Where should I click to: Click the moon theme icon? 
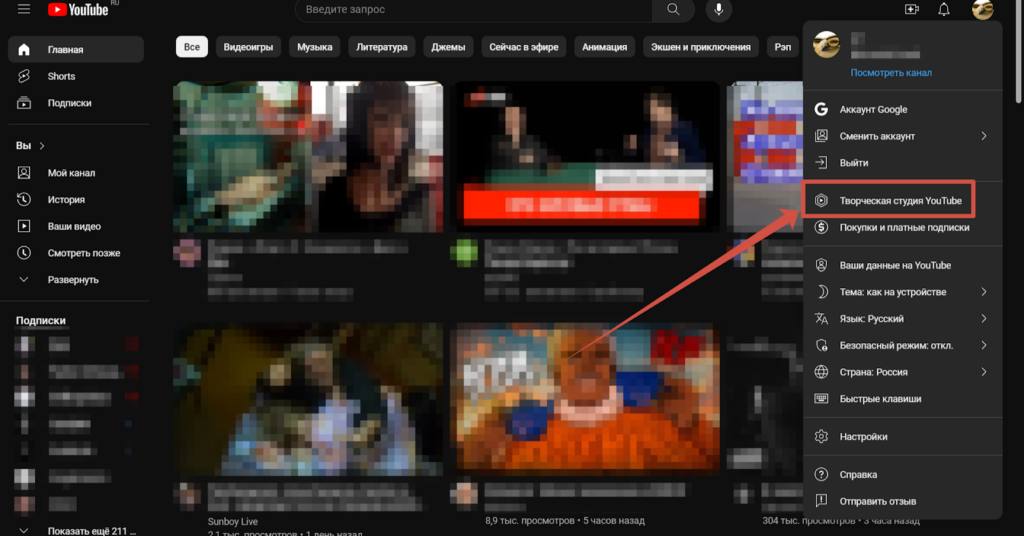pyautogui.click(x=822, y=292)
